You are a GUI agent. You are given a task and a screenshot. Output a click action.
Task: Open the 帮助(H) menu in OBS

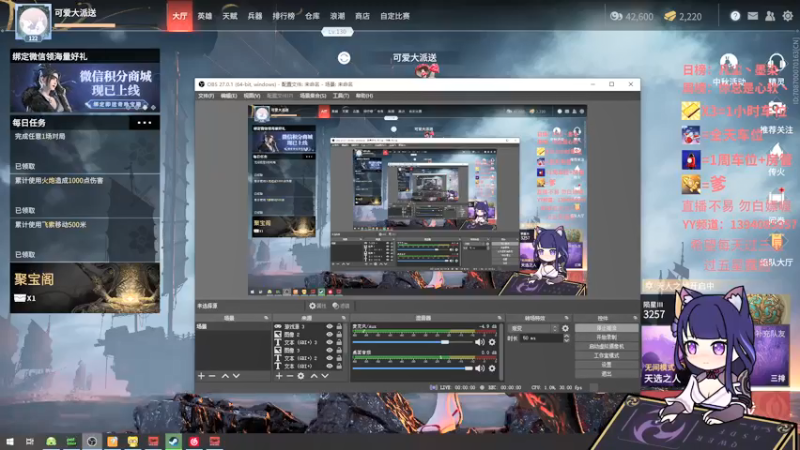pyautogui.click(x=364, y=96)
